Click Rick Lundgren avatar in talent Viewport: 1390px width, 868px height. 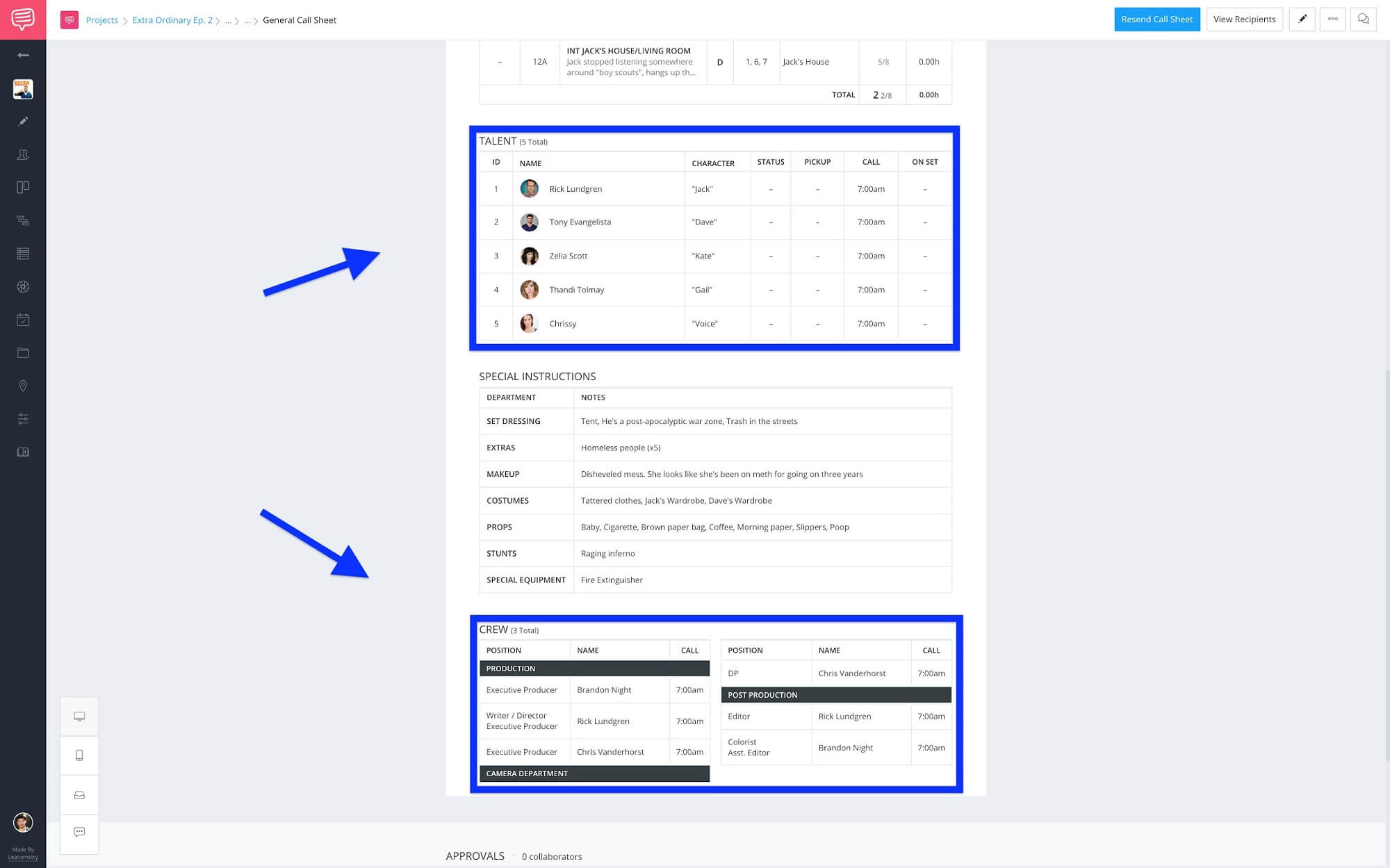[529, 188]
